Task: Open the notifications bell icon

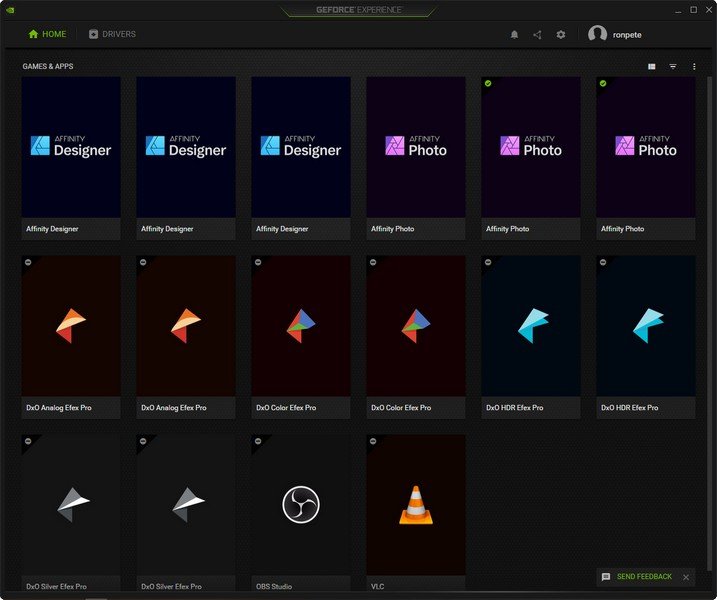Action: point(514,35)
